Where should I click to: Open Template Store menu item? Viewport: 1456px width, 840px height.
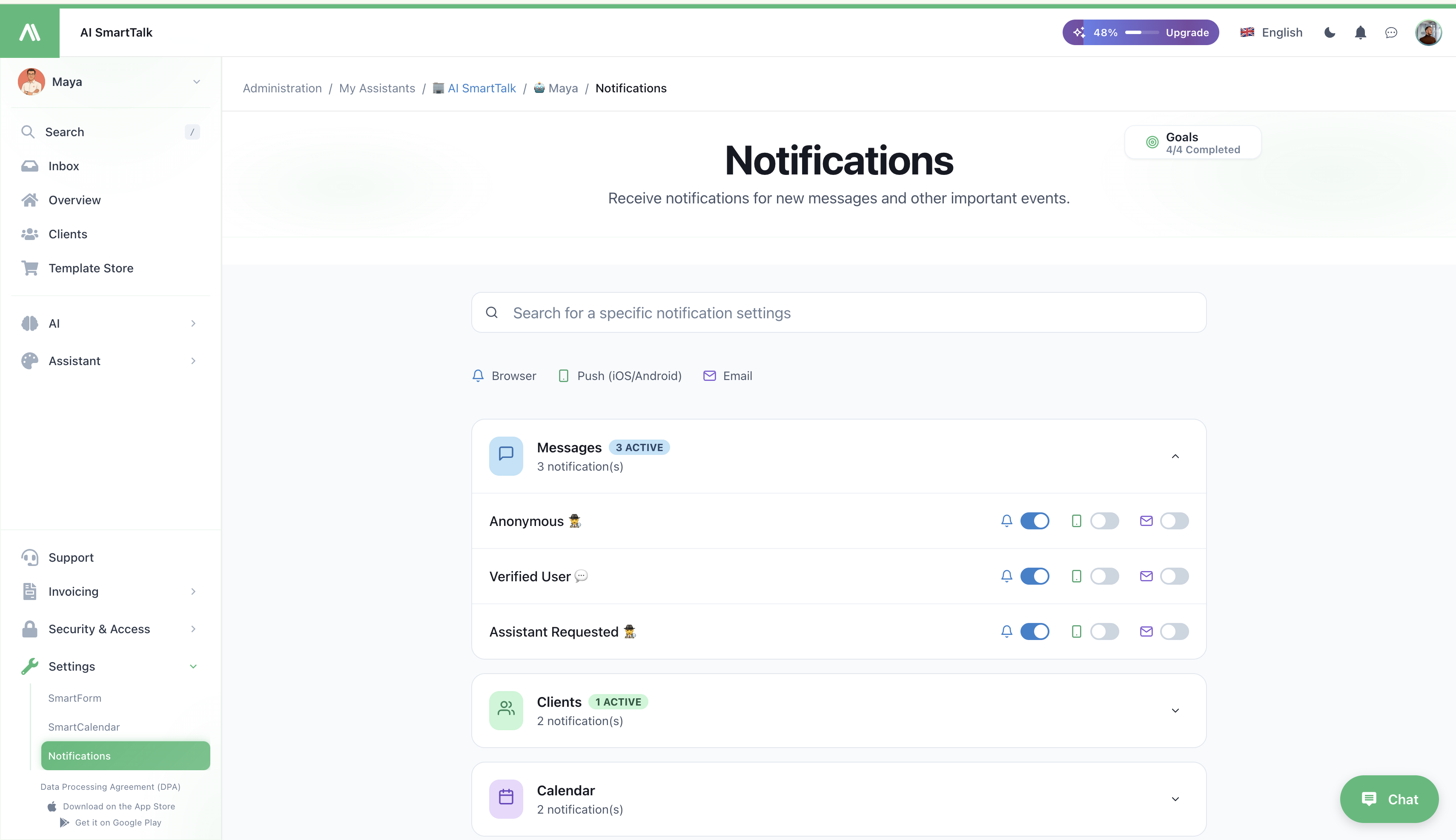click(x=110, y=268)
